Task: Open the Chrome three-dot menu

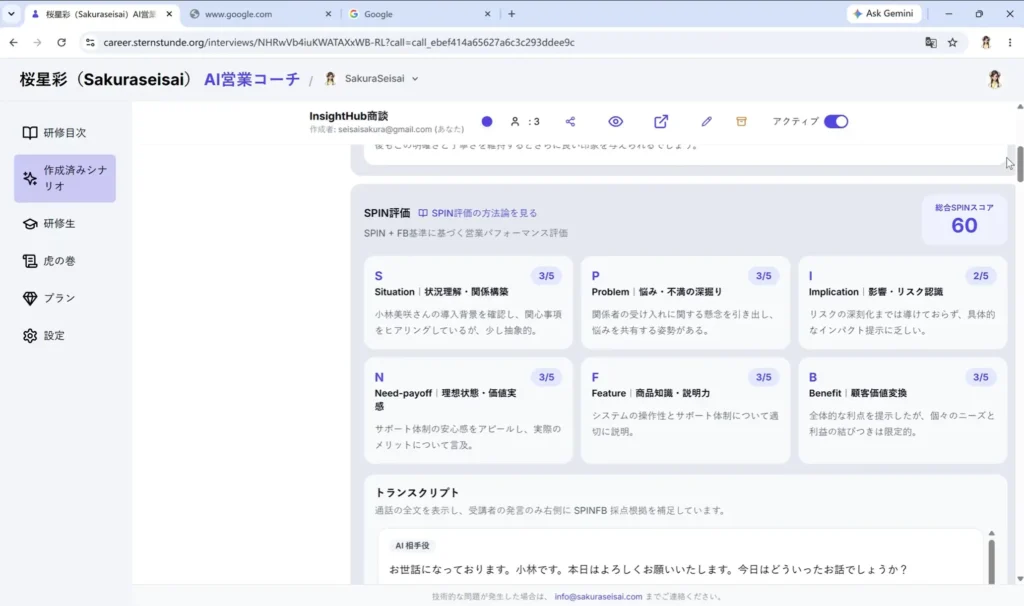Action: tap(1010, 42)
